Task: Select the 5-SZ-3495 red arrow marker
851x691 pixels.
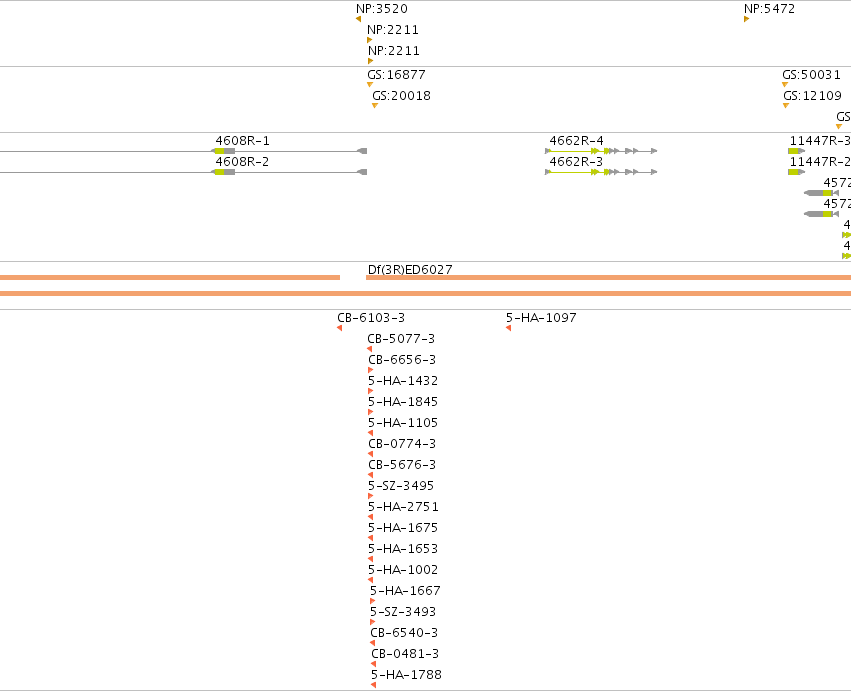Action: tap(371, 496)
